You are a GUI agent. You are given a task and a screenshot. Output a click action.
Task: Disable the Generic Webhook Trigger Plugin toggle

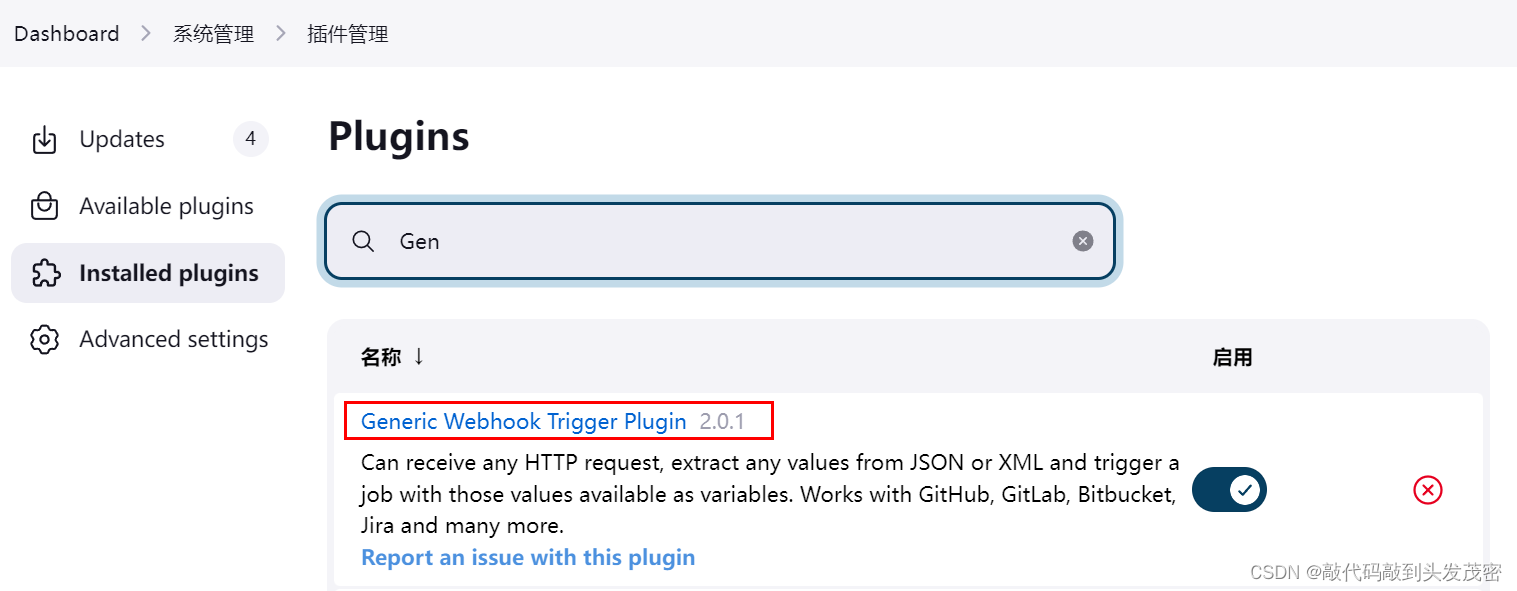[1230, 490]
